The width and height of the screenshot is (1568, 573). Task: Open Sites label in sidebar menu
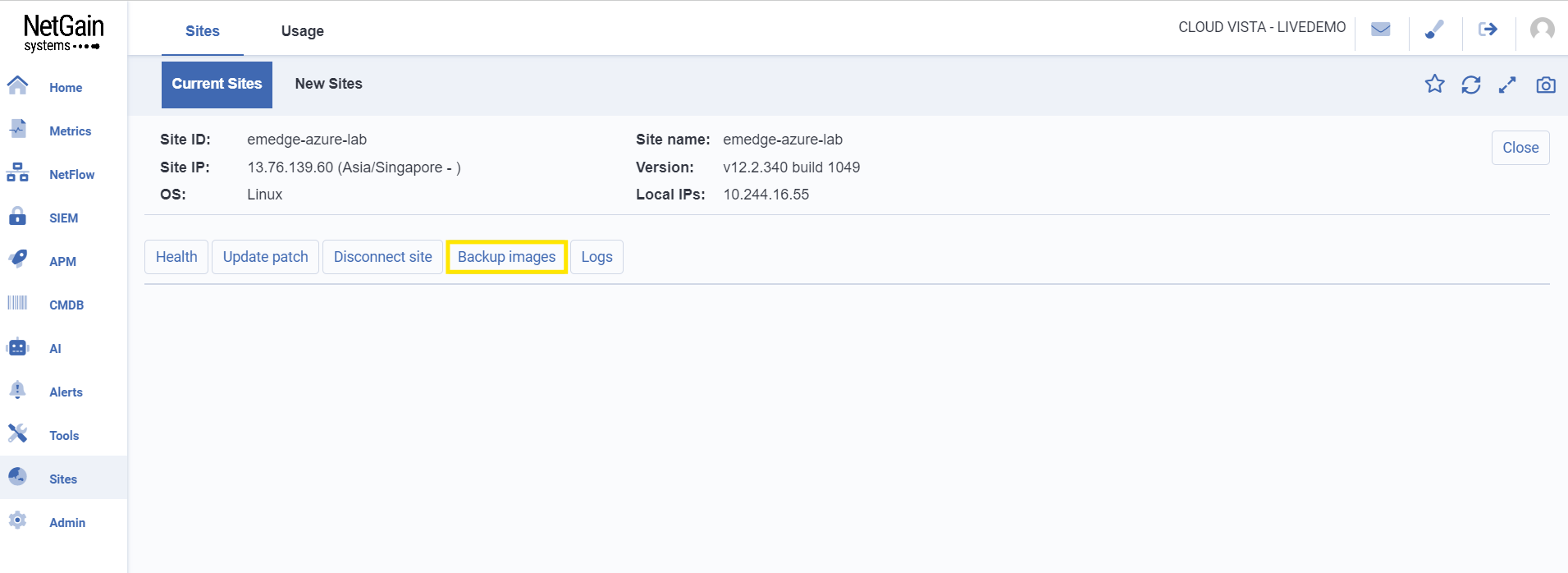63,479
